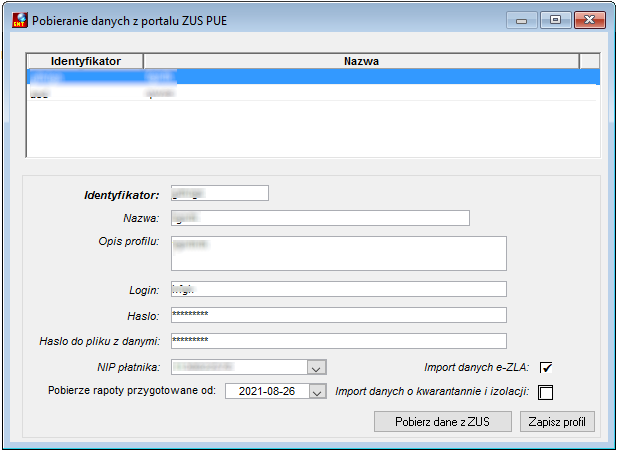Sort by the Identyfikator column header

point(85,61)
